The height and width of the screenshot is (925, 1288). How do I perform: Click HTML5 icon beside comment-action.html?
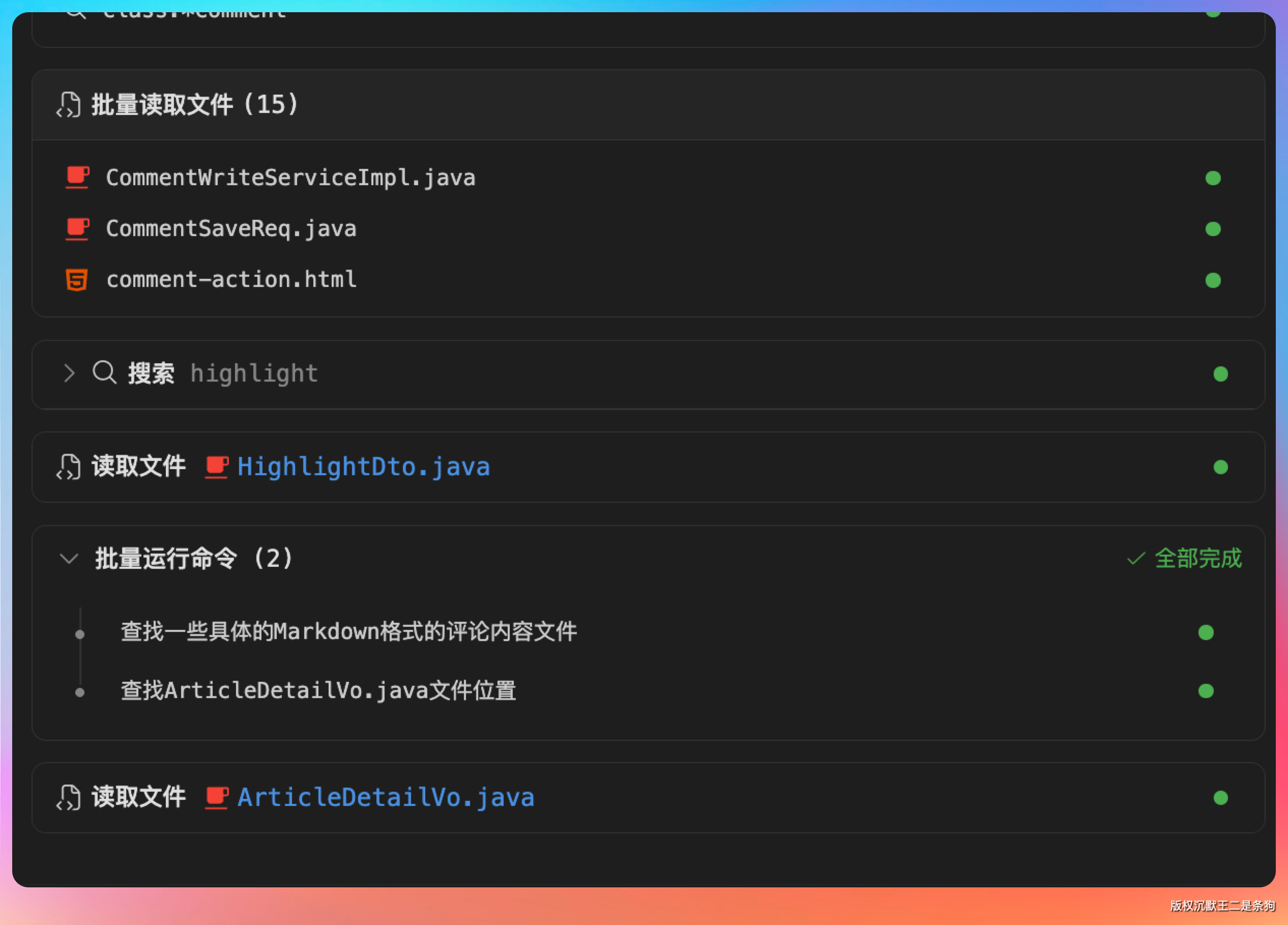(77, 279)
